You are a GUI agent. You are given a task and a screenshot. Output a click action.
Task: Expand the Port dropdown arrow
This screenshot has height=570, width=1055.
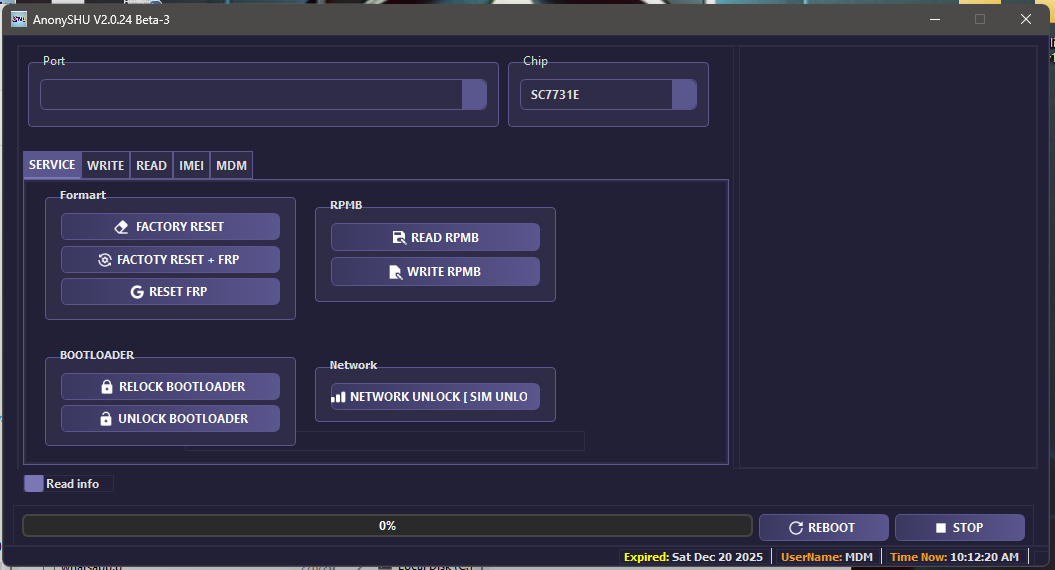474,95
